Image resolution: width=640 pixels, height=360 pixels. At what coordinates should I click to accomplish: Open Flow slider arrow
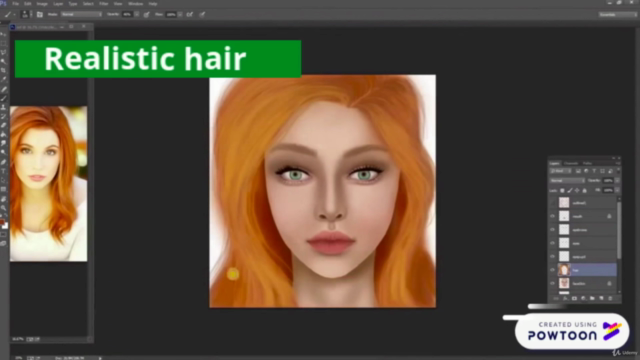point(180,14)
